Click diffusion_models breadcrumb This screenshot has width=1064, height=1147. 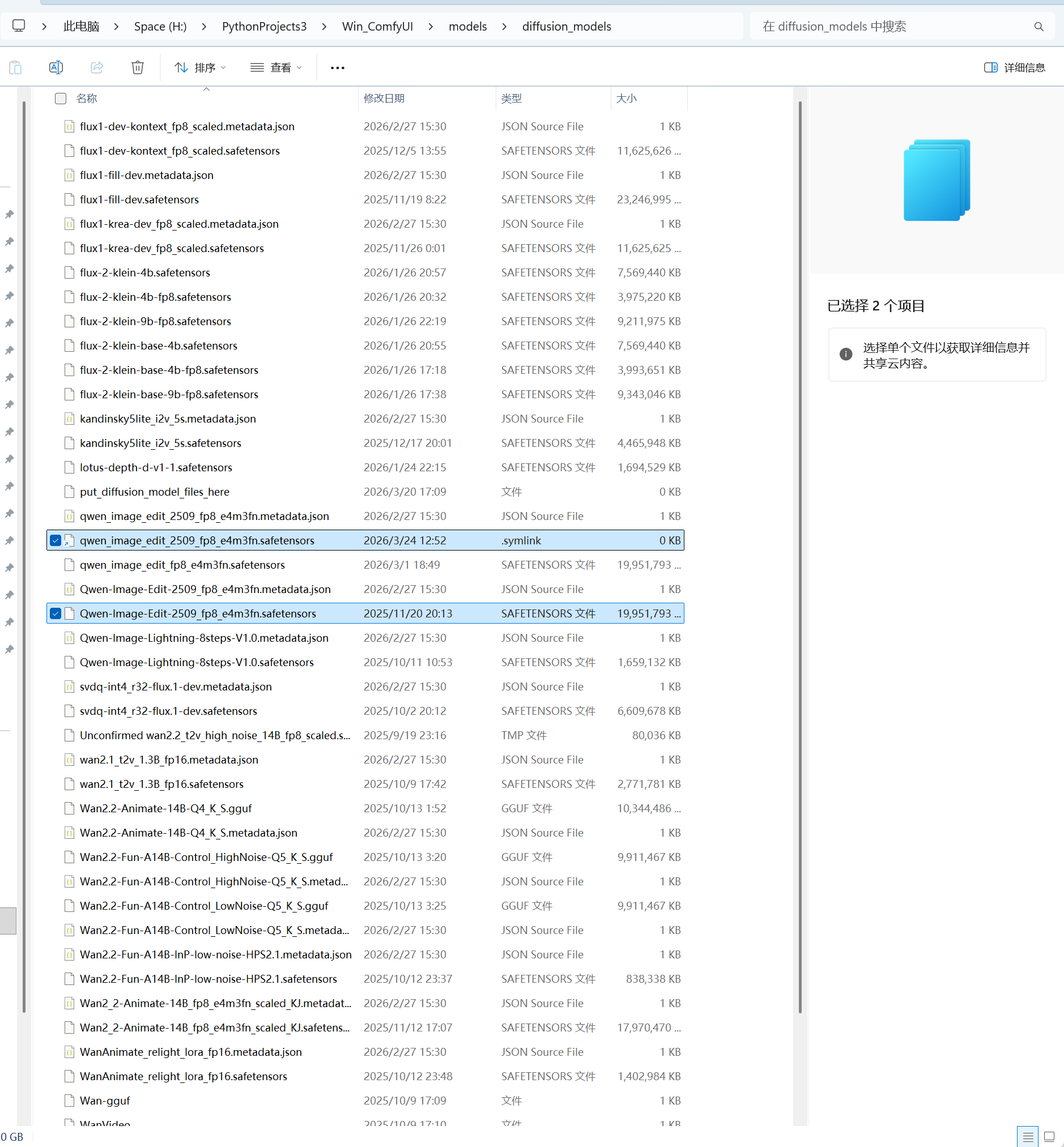click(x=567, y=27)
